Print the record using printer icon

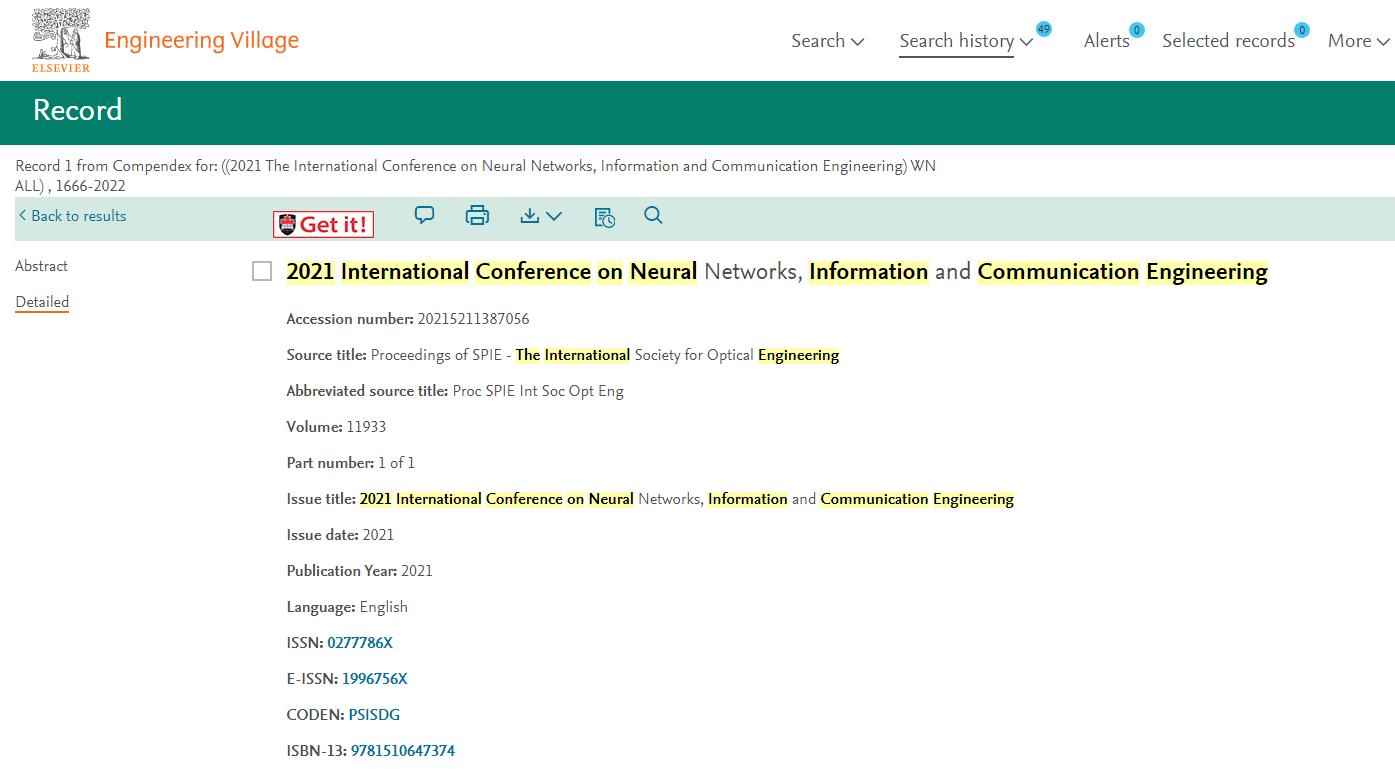click(x=478, y=215)
